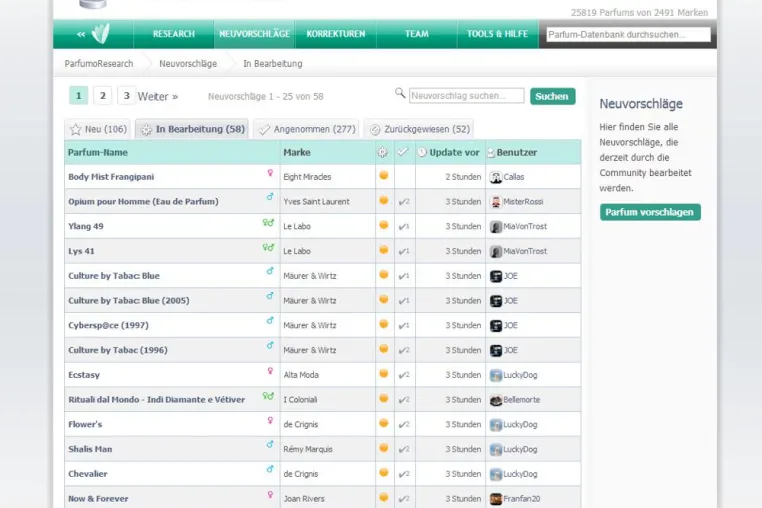Image resolution: width=762 pixels, height=508 pixels.
Task: Open Rituali dal Mondo - Indi Diamante e Vétiver
Action: coord(156,400)
